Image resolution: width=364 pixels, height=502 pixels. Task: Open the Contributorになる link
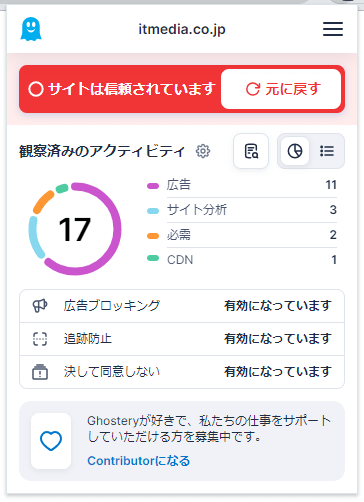[138, 461]
